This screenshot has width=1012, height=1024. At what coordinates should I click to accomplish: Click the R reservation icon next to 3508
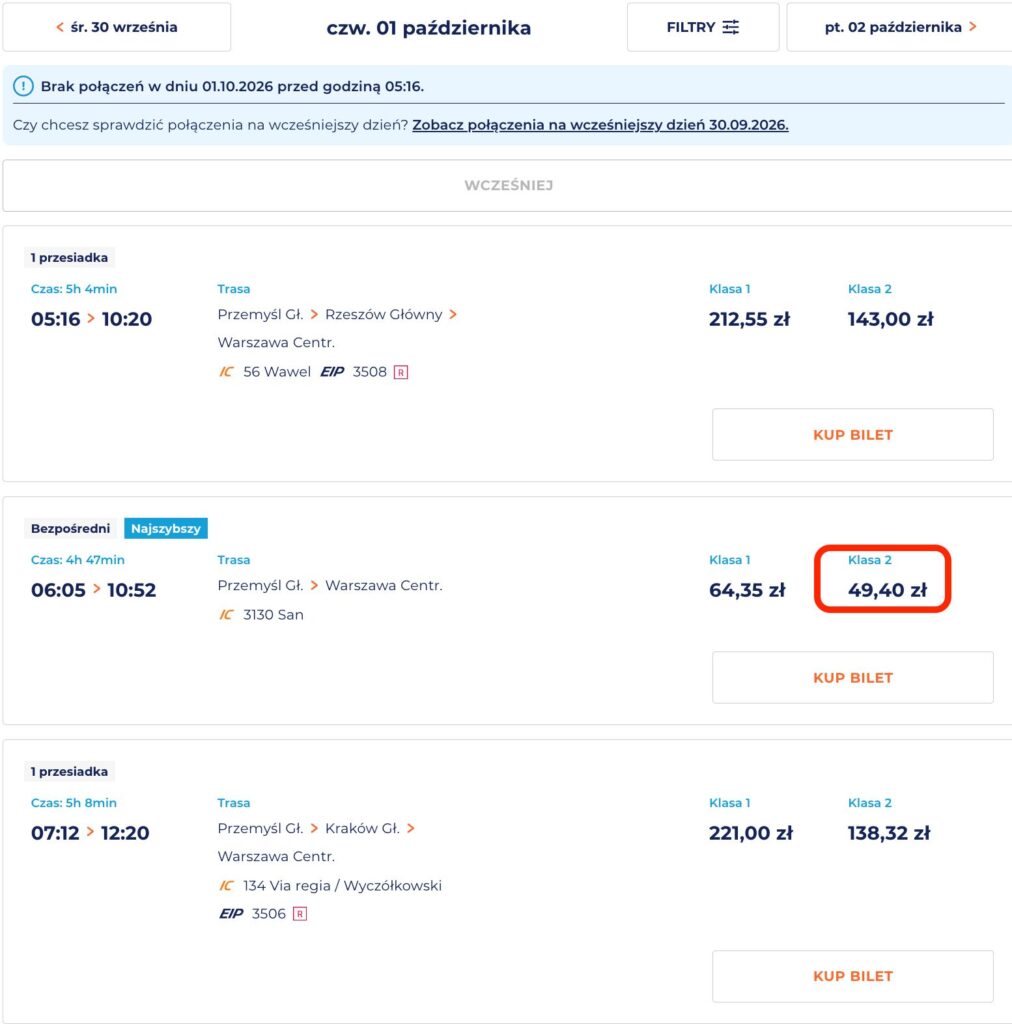coord(401,372)
